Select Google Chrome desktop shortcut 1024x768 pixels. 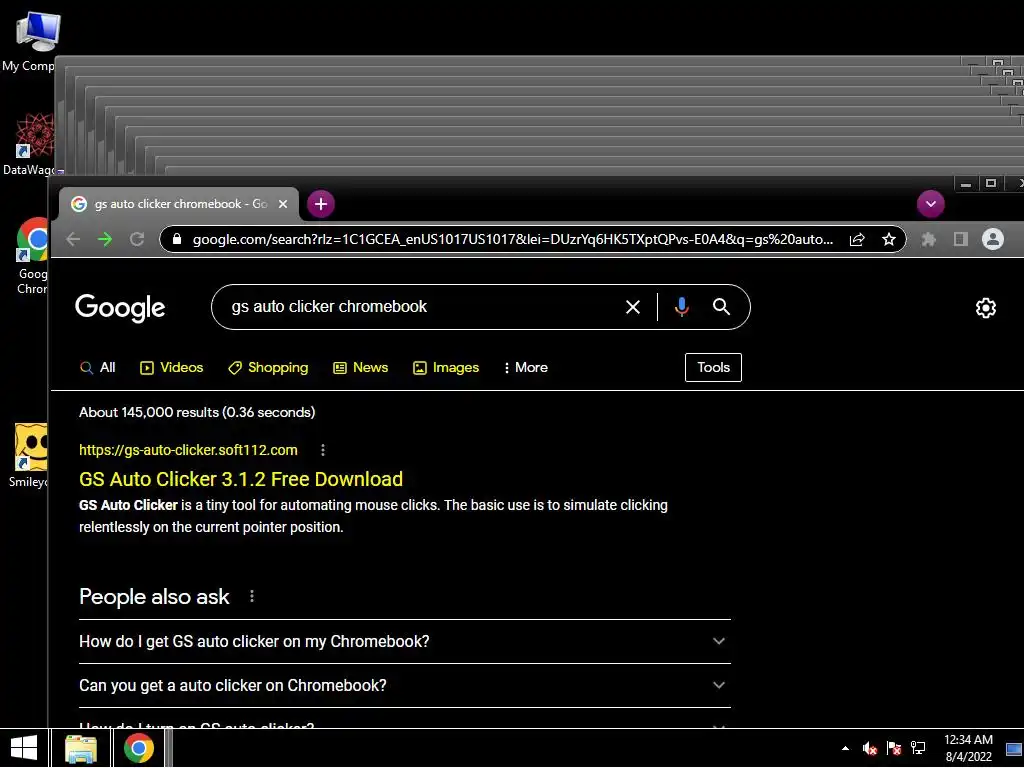tap(29, 256)
